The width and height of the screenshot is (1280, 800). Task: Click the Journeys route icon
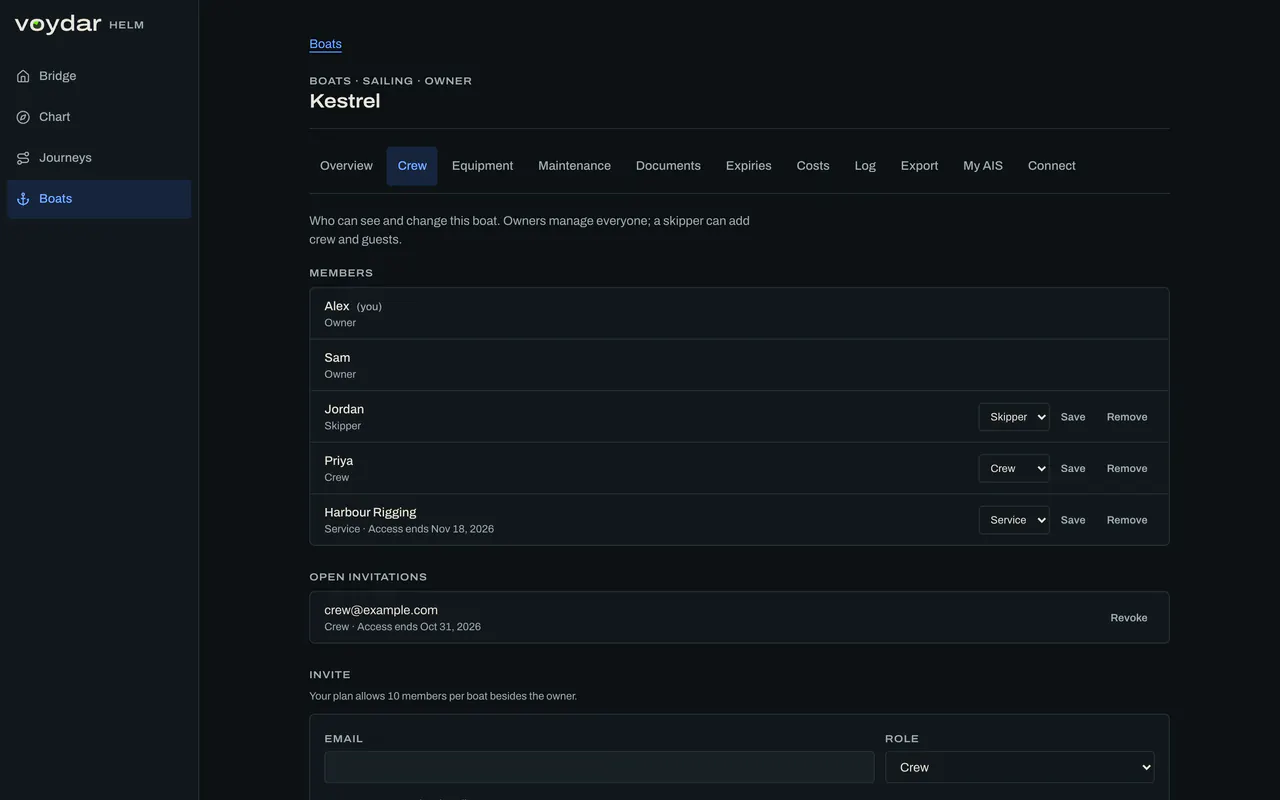point(23,158)
